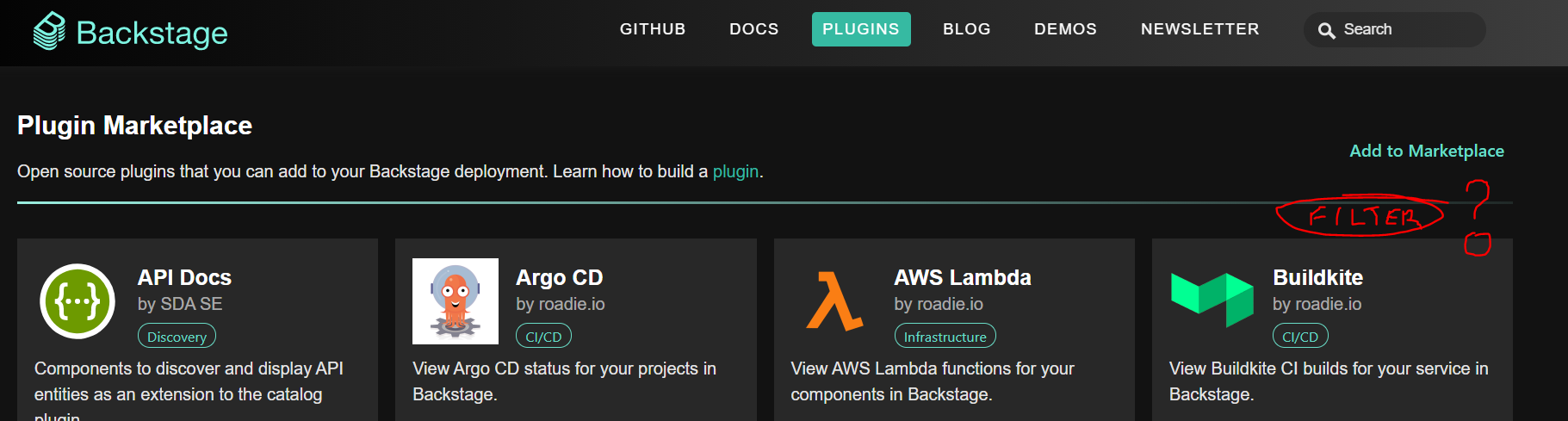Click 'by SDA SE' author text
Screen dimensions: 1568x421
[x=180, y=304]
